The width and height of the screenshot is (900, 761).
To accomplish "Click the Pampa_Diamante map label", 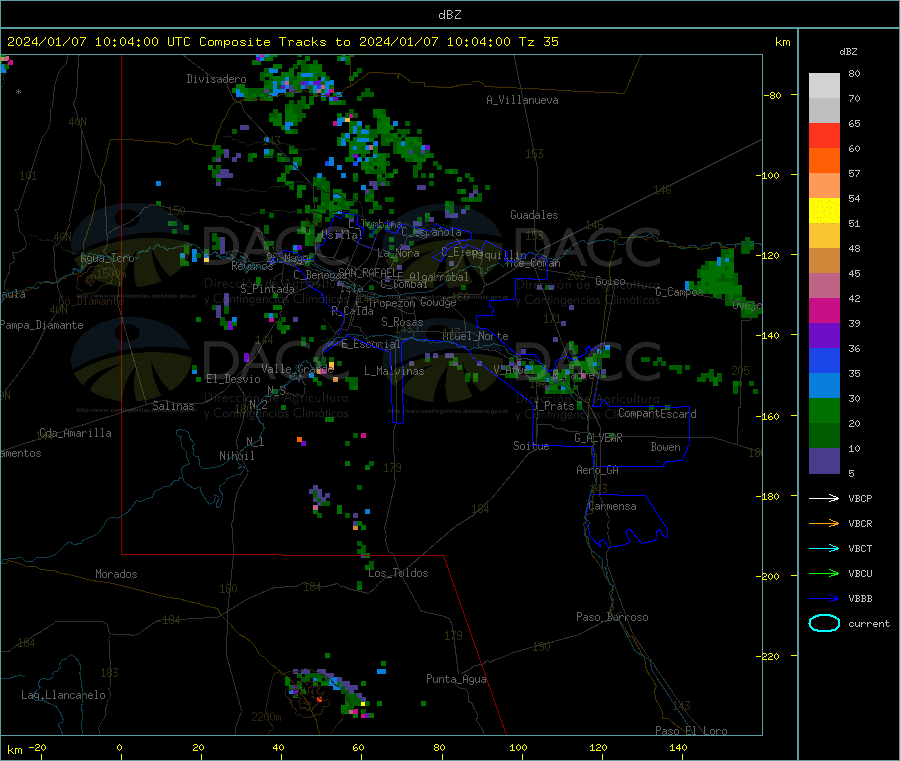I will 42,325.
